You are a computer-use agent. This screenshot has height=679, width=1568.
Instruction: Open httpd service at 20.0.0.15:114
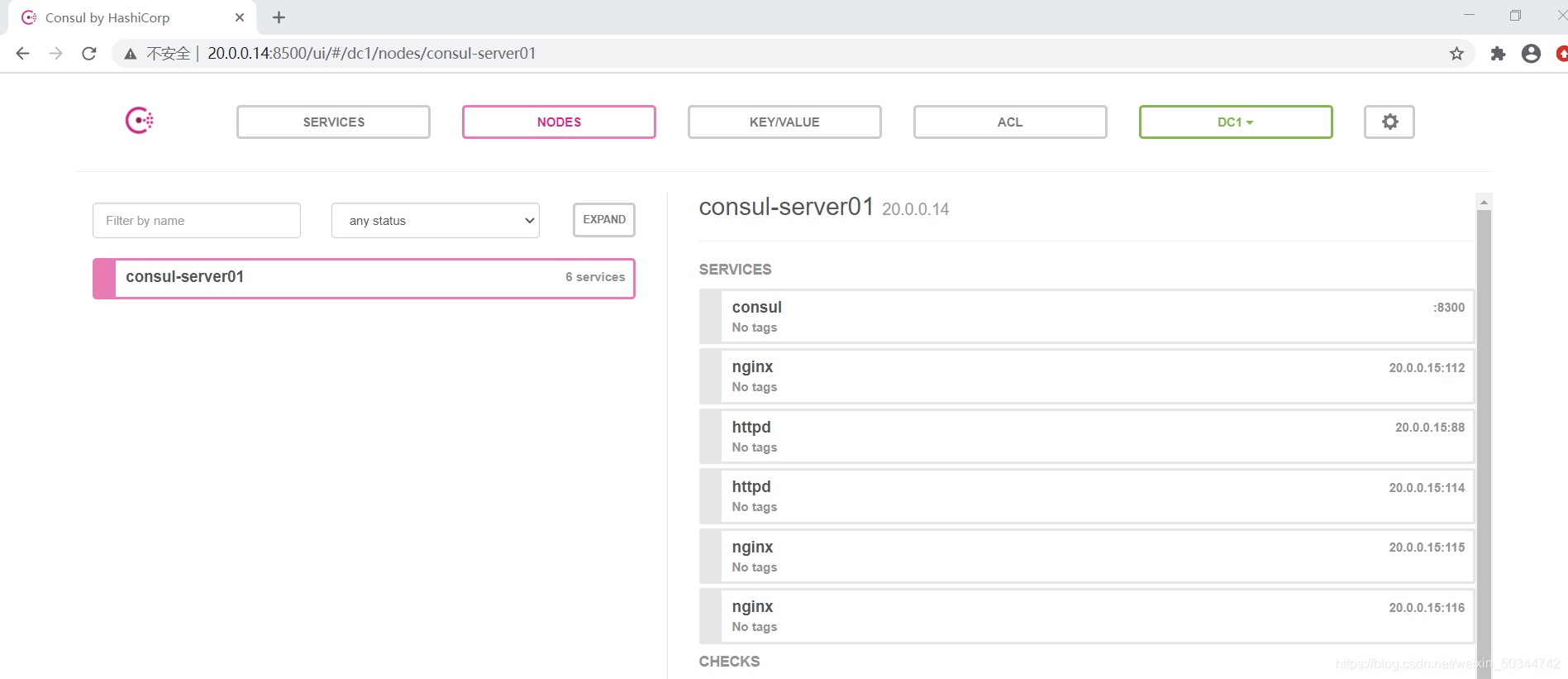(1087, 496)
